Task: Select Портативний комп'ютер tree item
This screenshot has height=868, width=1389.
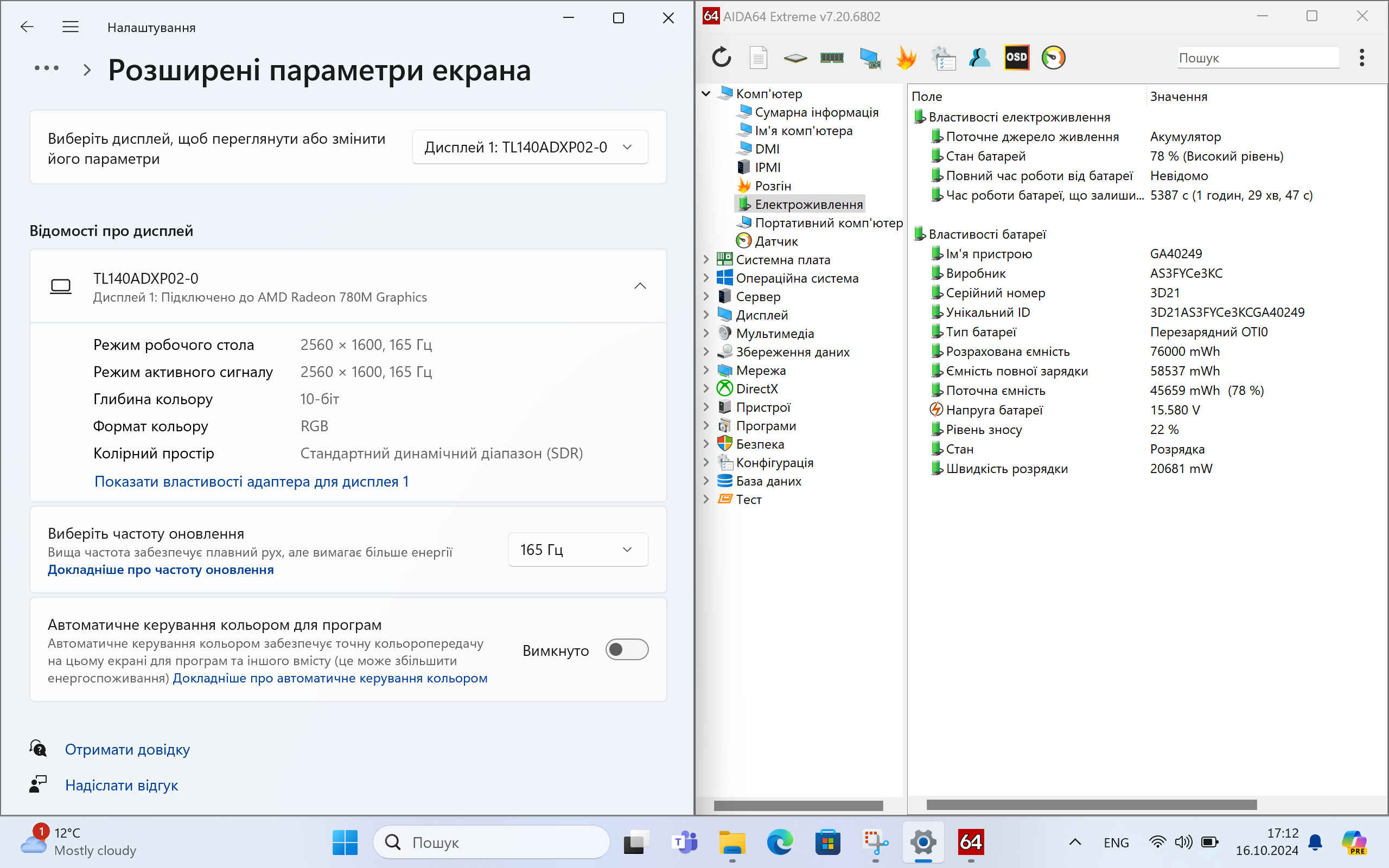Action: pos(828,223)
